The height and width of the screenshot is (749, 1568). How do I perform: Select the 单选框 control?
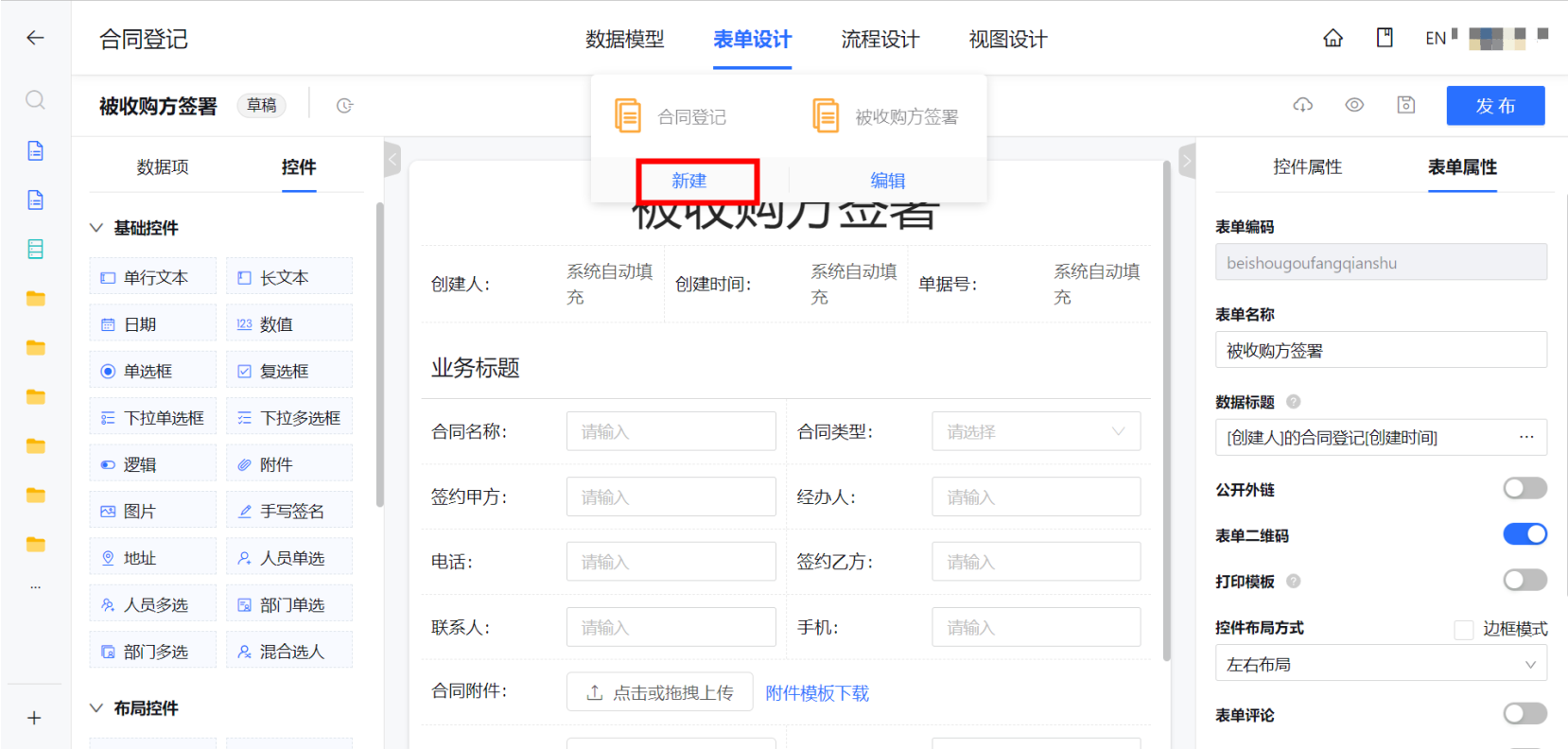(153, 371)
